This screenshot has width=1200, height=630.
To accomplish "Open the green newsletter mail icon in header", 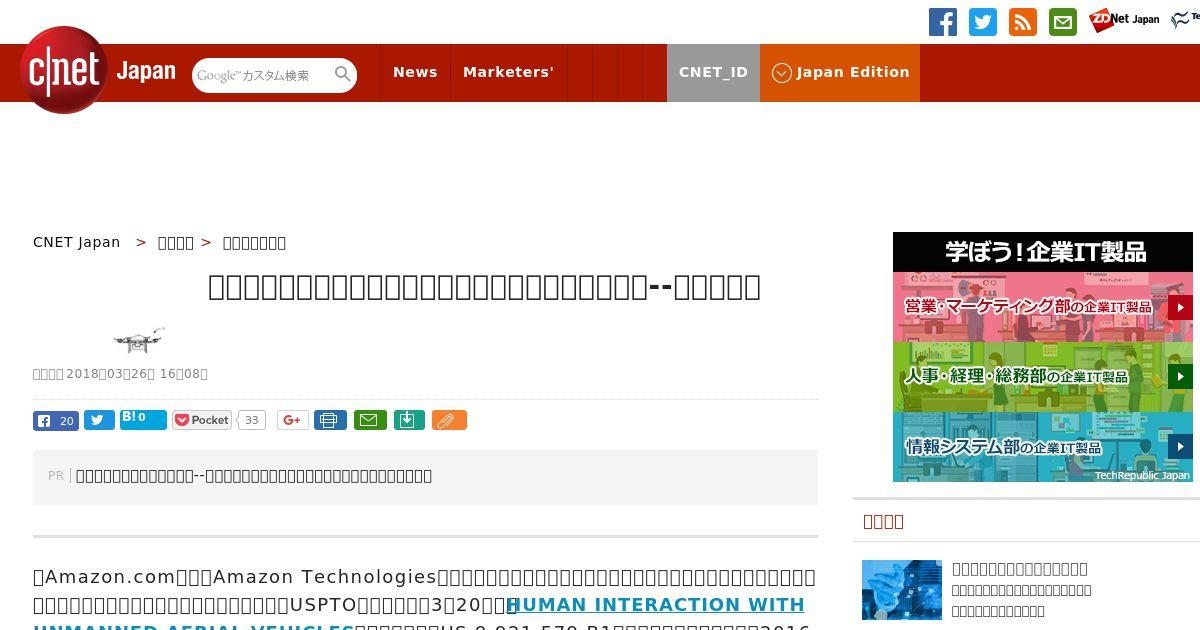I will (1063, 22).
